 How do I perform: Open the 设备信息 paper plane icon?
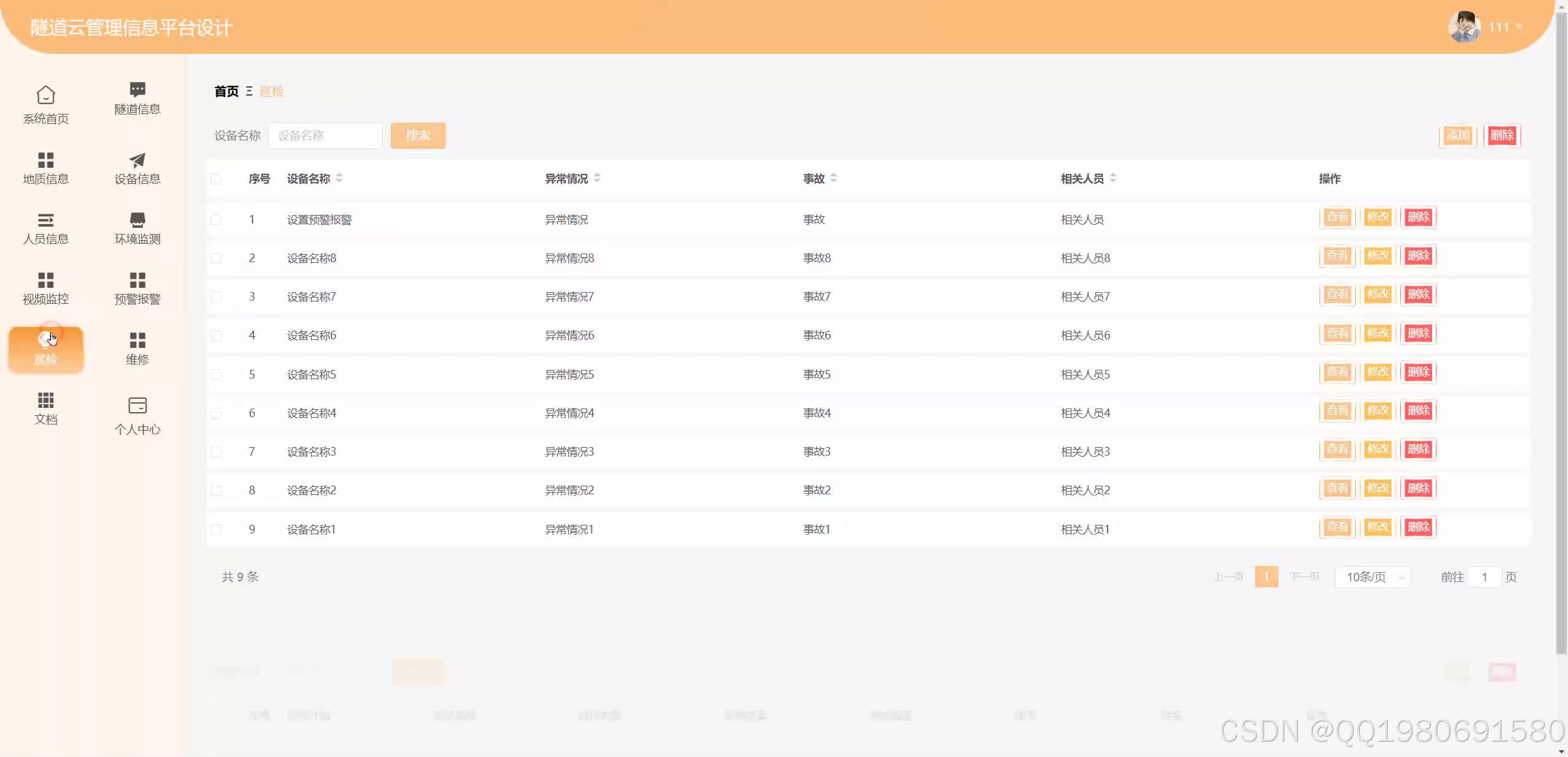click(137, 160)
